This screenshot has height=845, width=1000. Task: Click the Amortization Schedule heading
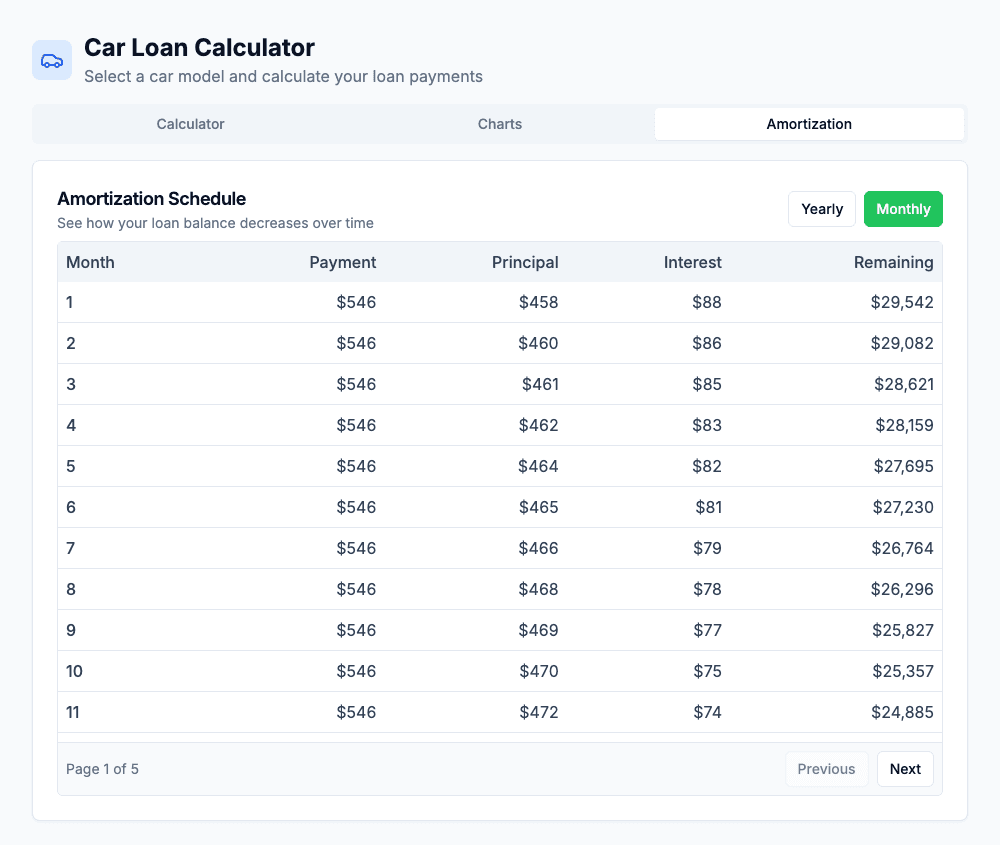(151, 199)
